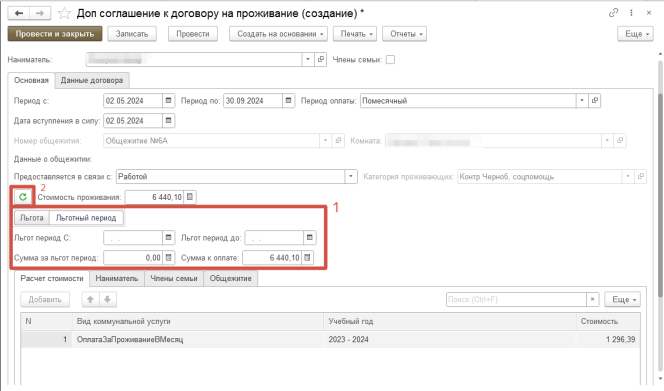Switch to the Основная tab
Viewport: 664px width, 391px height.
tap(31, 80)
